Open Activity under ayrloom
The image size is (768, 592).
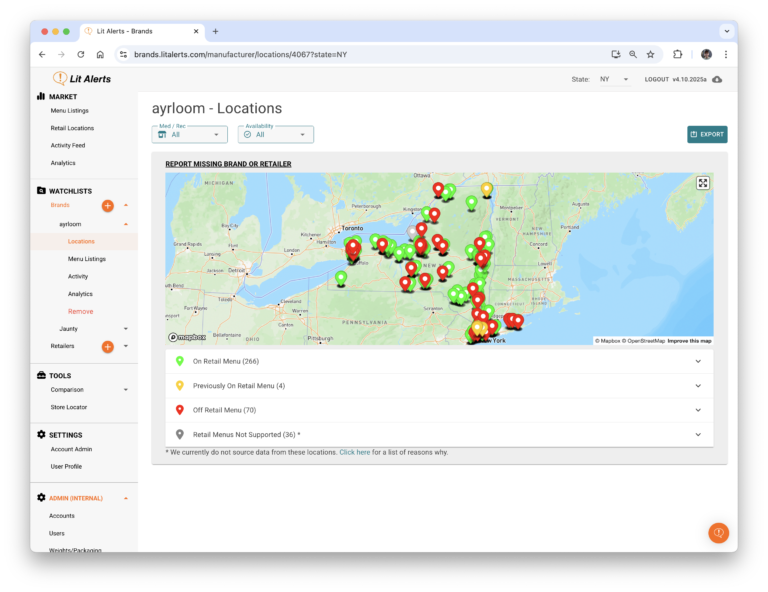(x=78, y=277)
